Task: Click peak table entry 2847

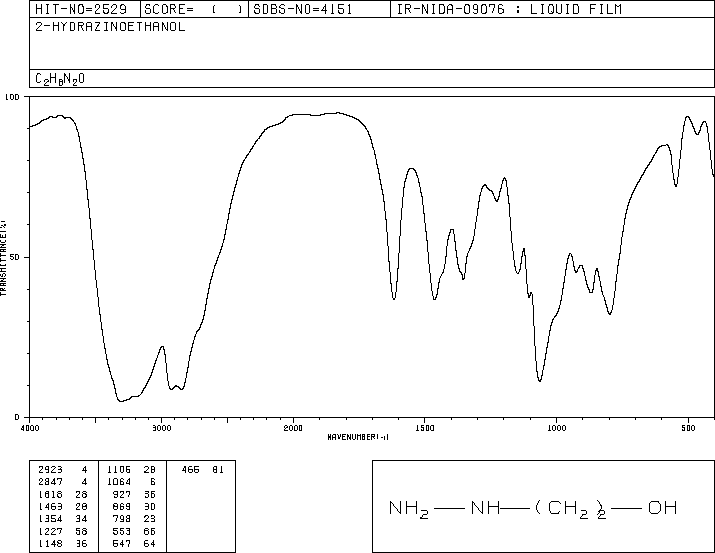Action: (x=51, y=482)
